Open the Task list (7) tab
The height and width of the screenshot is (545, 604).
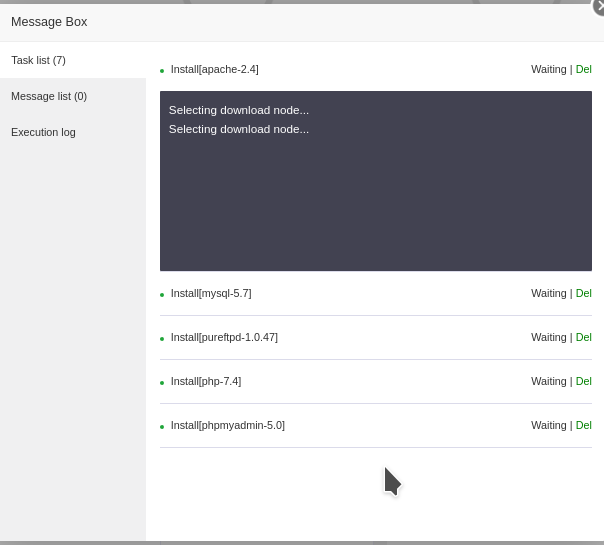(73, 60)
